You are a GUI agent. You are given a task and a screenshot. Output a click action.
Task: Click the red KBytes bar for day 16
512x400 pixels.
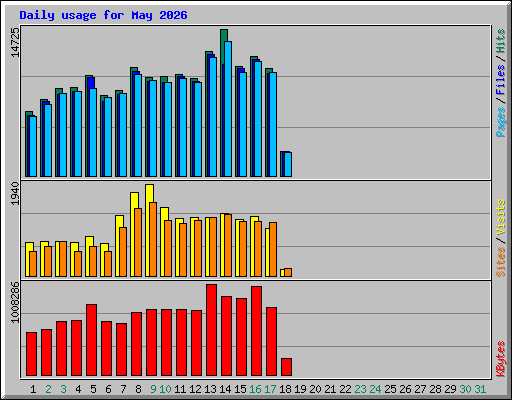pos(256,331)
